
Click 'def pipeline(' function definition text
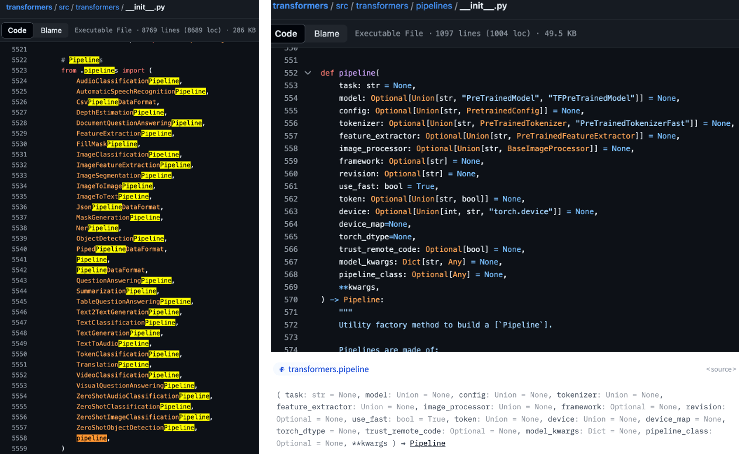click(x=350, y=73)
